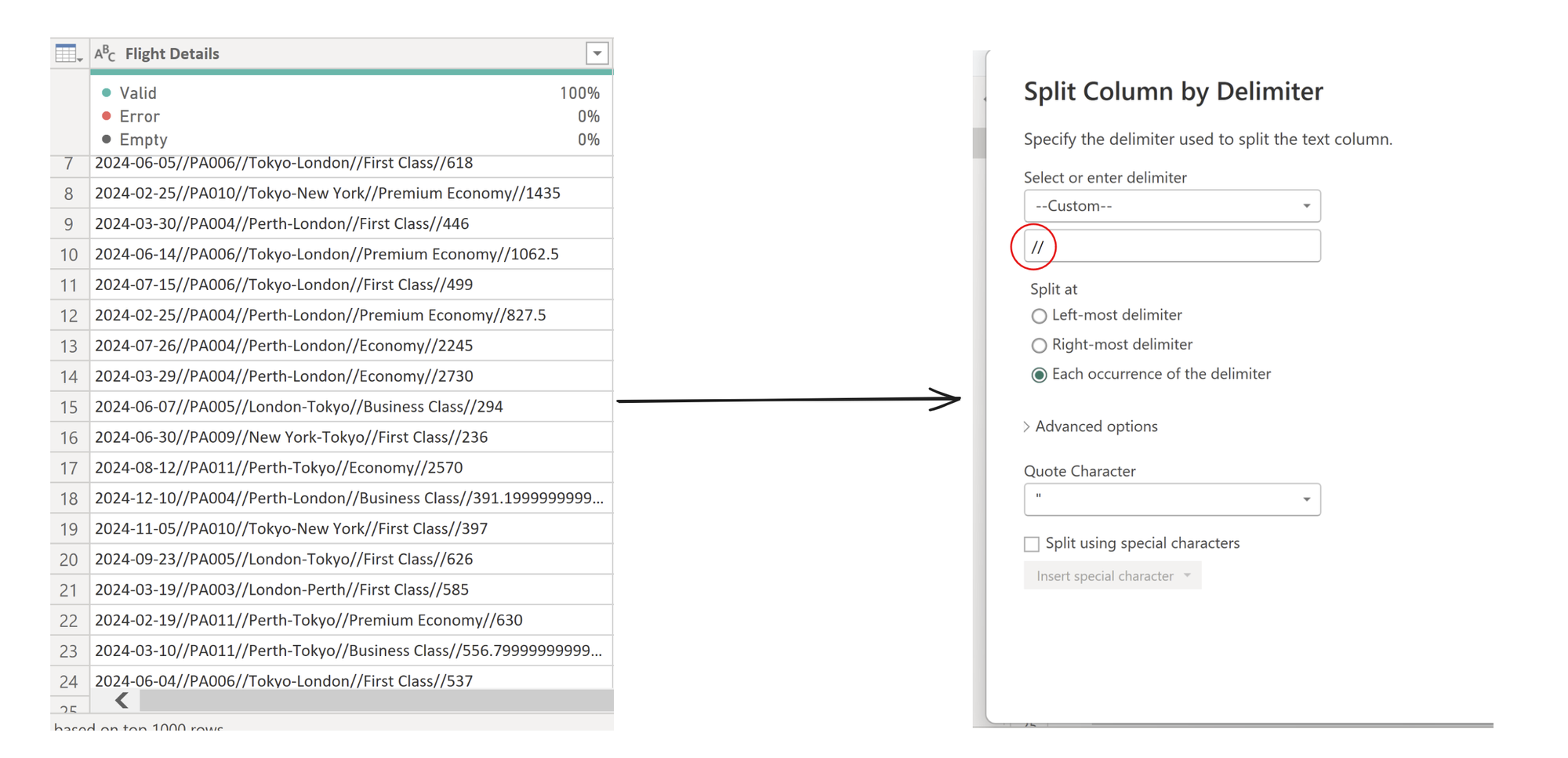This screenshot has height=758, width=1568.
Task: Select the Right-most delimiter radio option
Action: point(1039,346)
